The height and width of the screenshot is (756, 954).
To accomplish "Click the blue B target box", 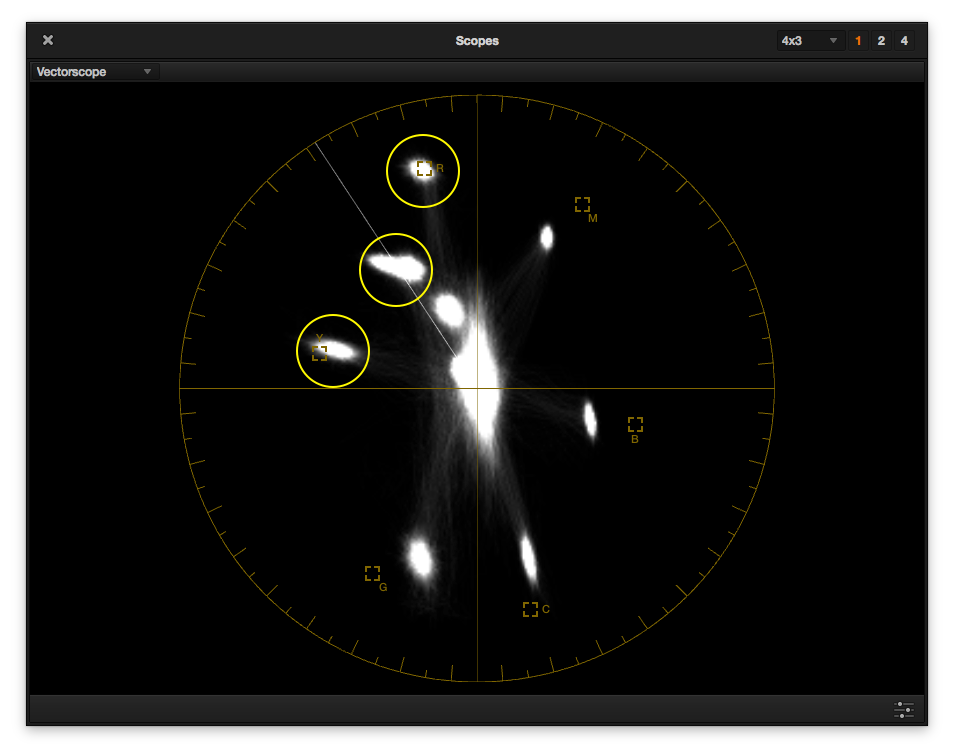I will (x=635, y=424).
